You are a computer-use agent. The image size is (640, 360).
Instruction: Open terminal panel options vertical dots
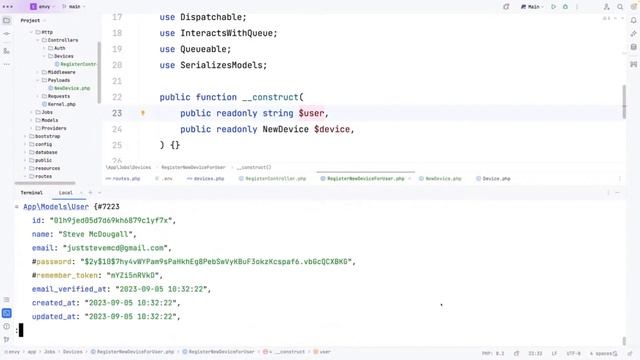point(608,193)
